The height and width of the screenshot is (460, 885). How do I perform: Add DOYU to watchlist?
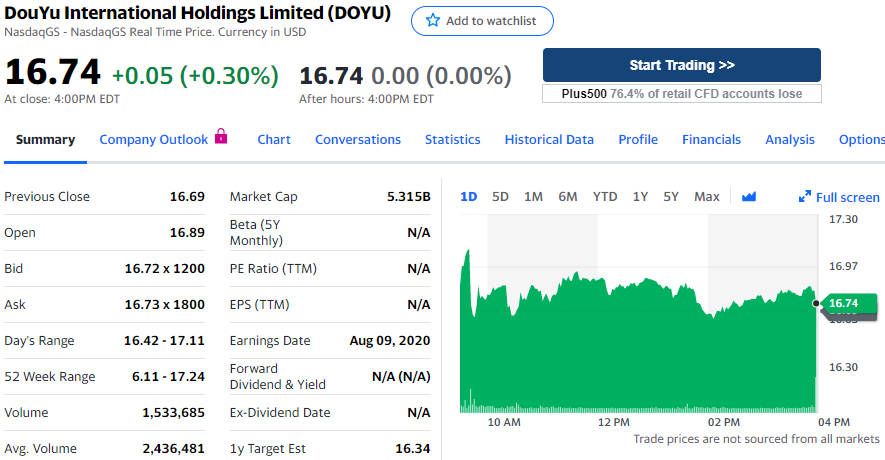click(x=482, y=21)
